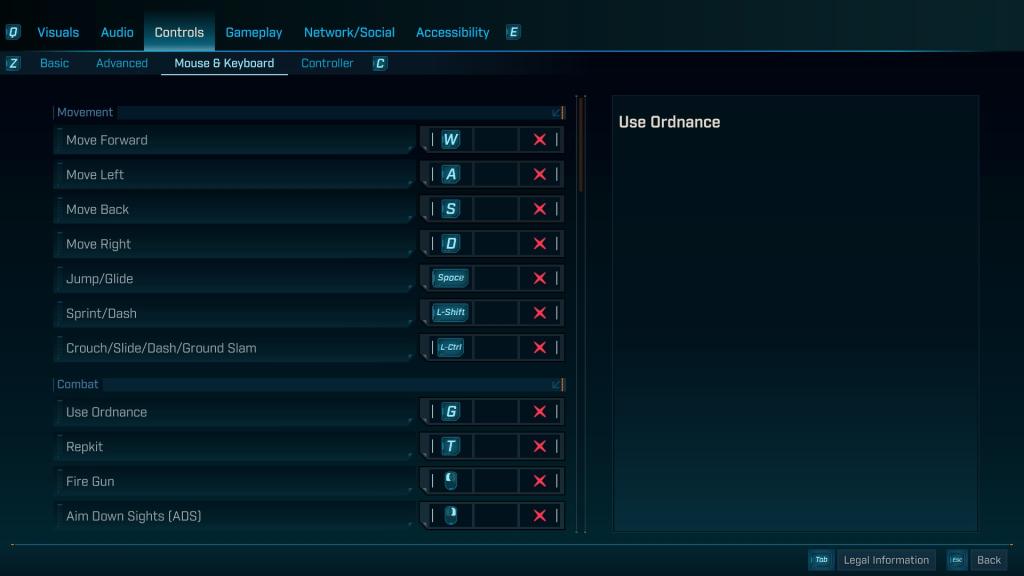
Task: Click the L-Ctrl binding for Crouch/Slide
Action: tap(448, 347)
